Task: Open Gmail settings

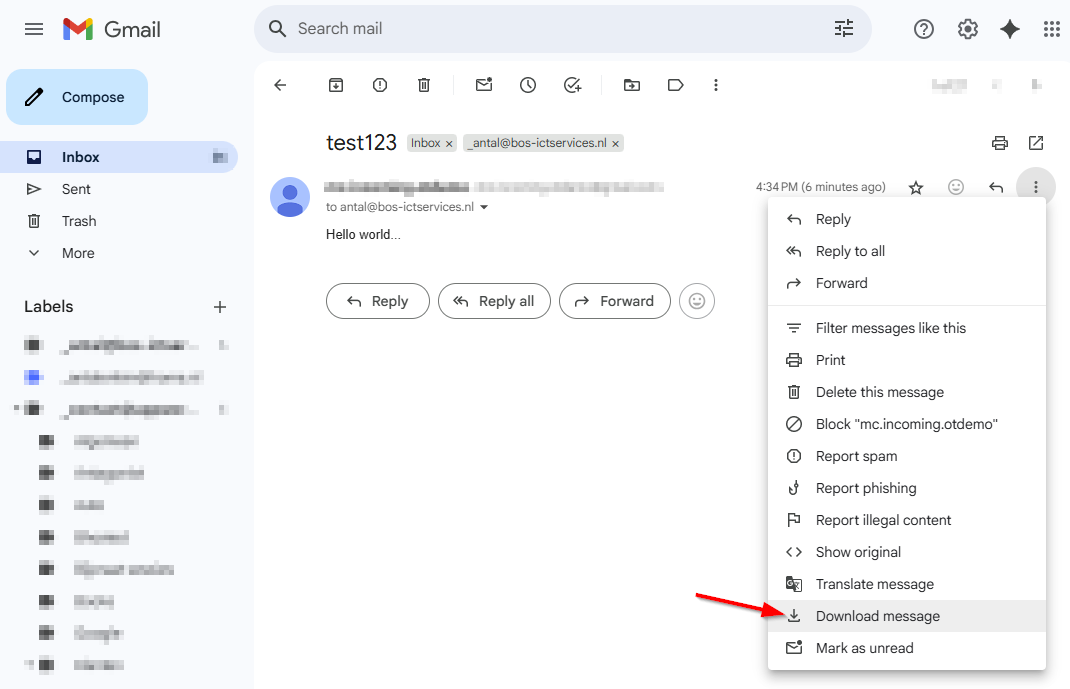Action: 967,29
